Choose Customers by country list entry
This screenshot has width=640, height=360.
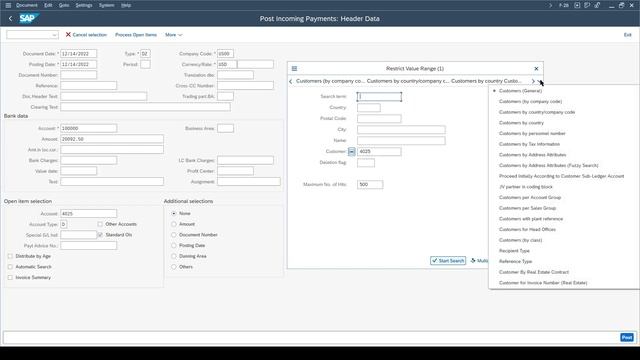click(x=521, y=122)
